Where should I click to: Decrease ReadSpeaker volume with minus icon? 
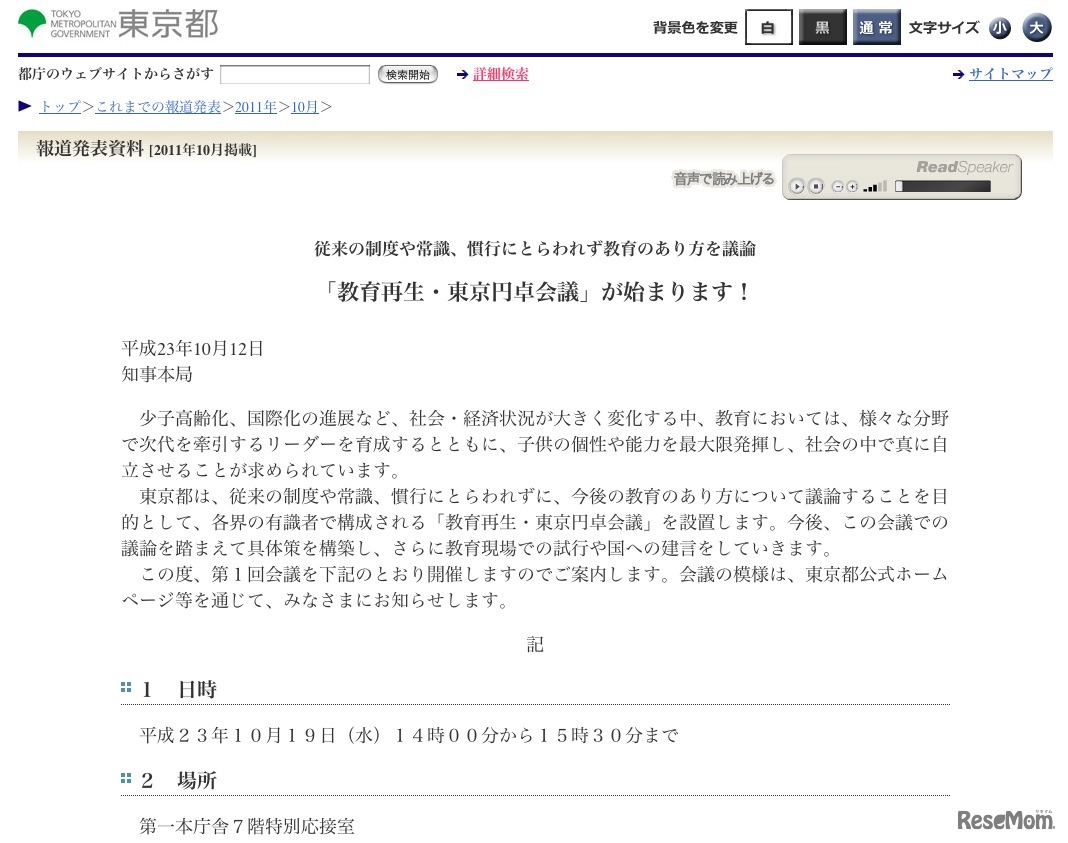click(x=838, y=187)
